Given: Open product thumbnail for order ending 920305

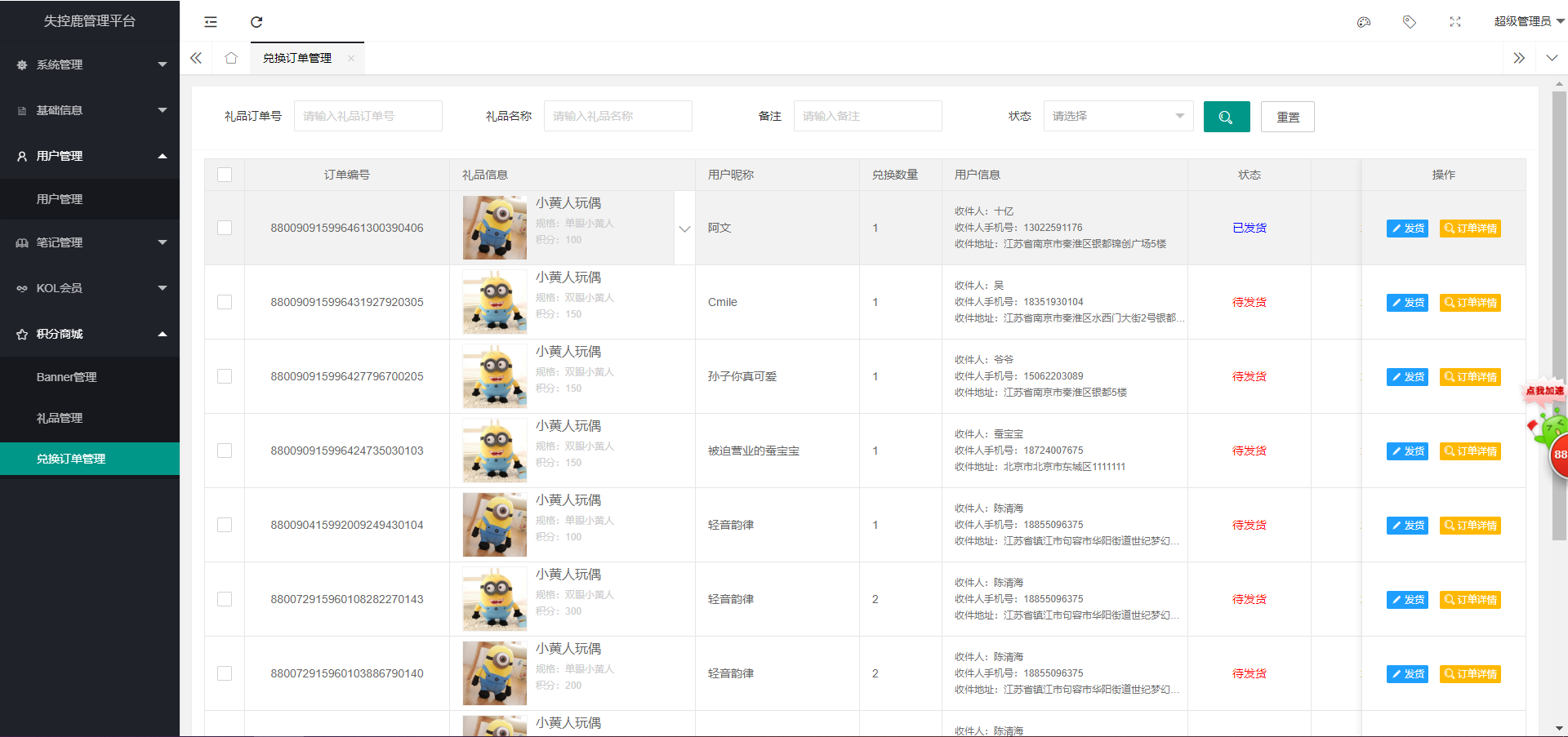Looking at the screenshot, I should 495,302.
